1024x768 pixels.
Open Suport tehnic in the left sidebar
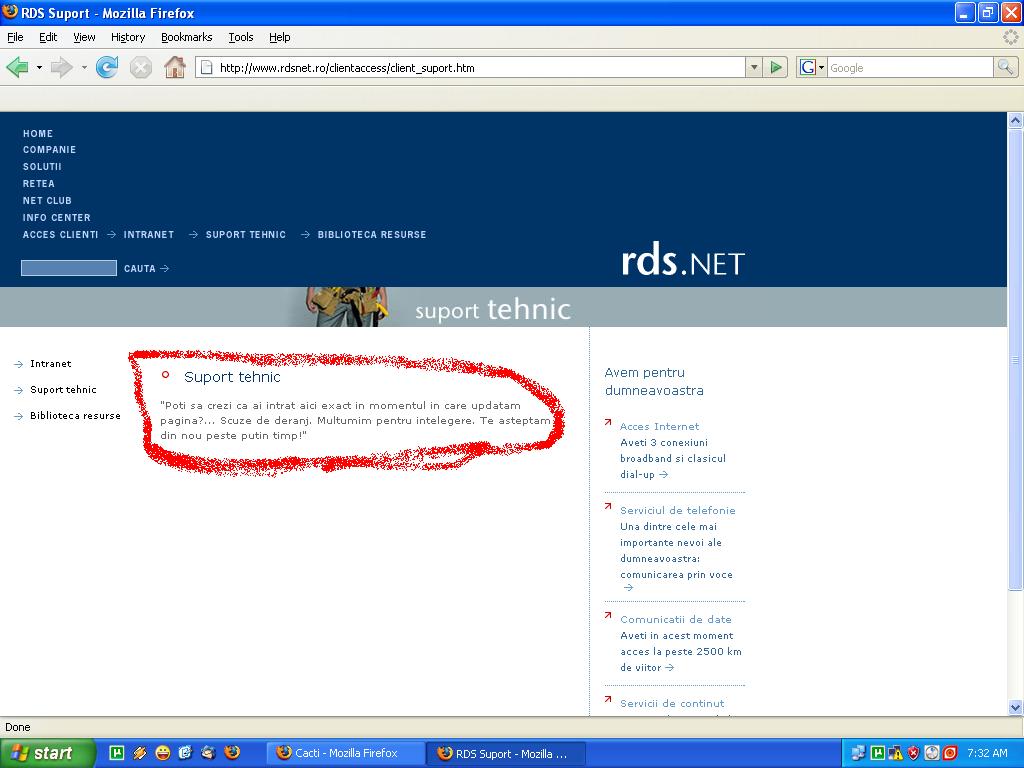[63, 390]
